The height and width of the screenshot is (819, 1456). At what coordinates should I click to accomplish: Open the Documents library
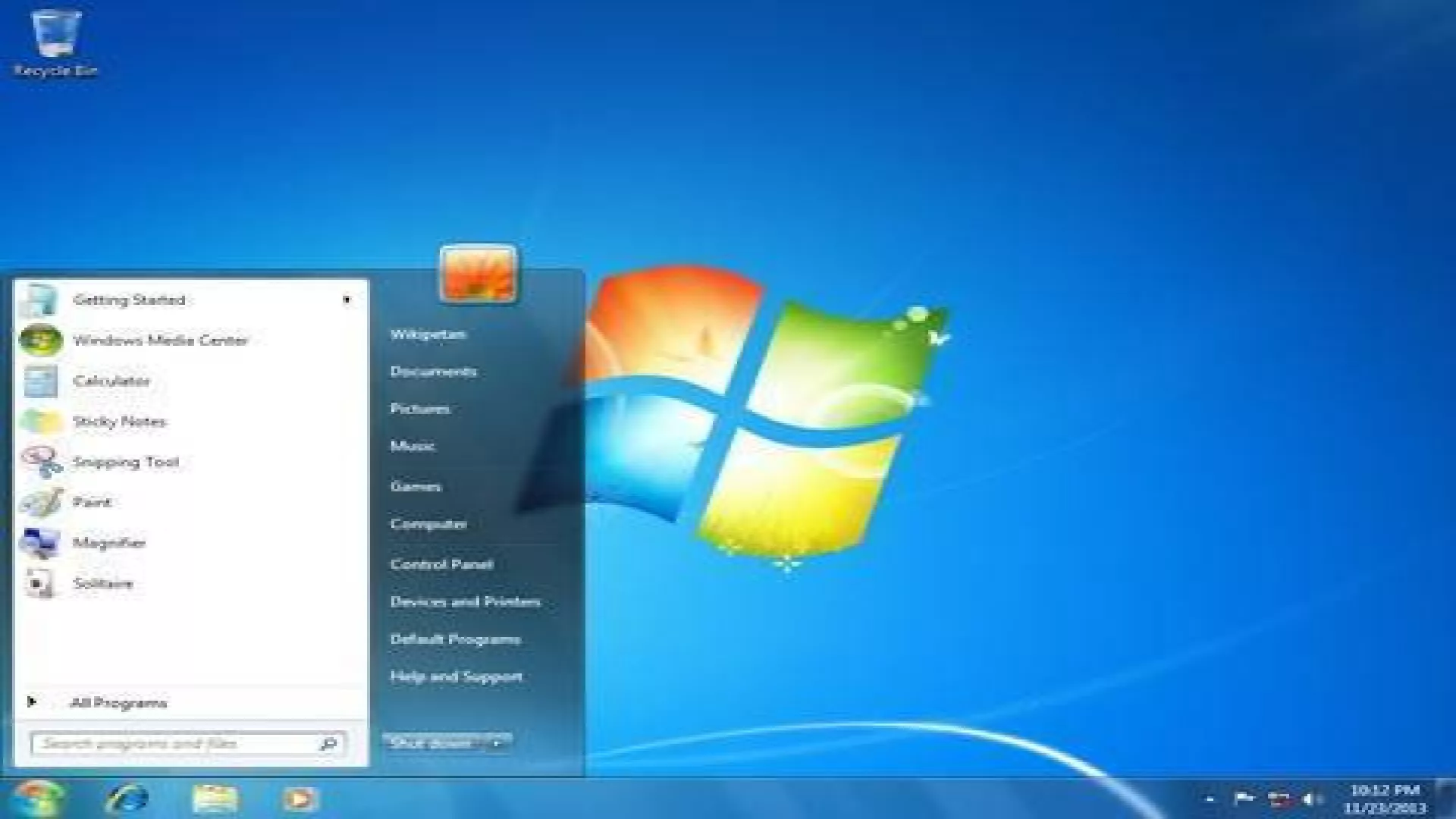[x=433, y=372]
